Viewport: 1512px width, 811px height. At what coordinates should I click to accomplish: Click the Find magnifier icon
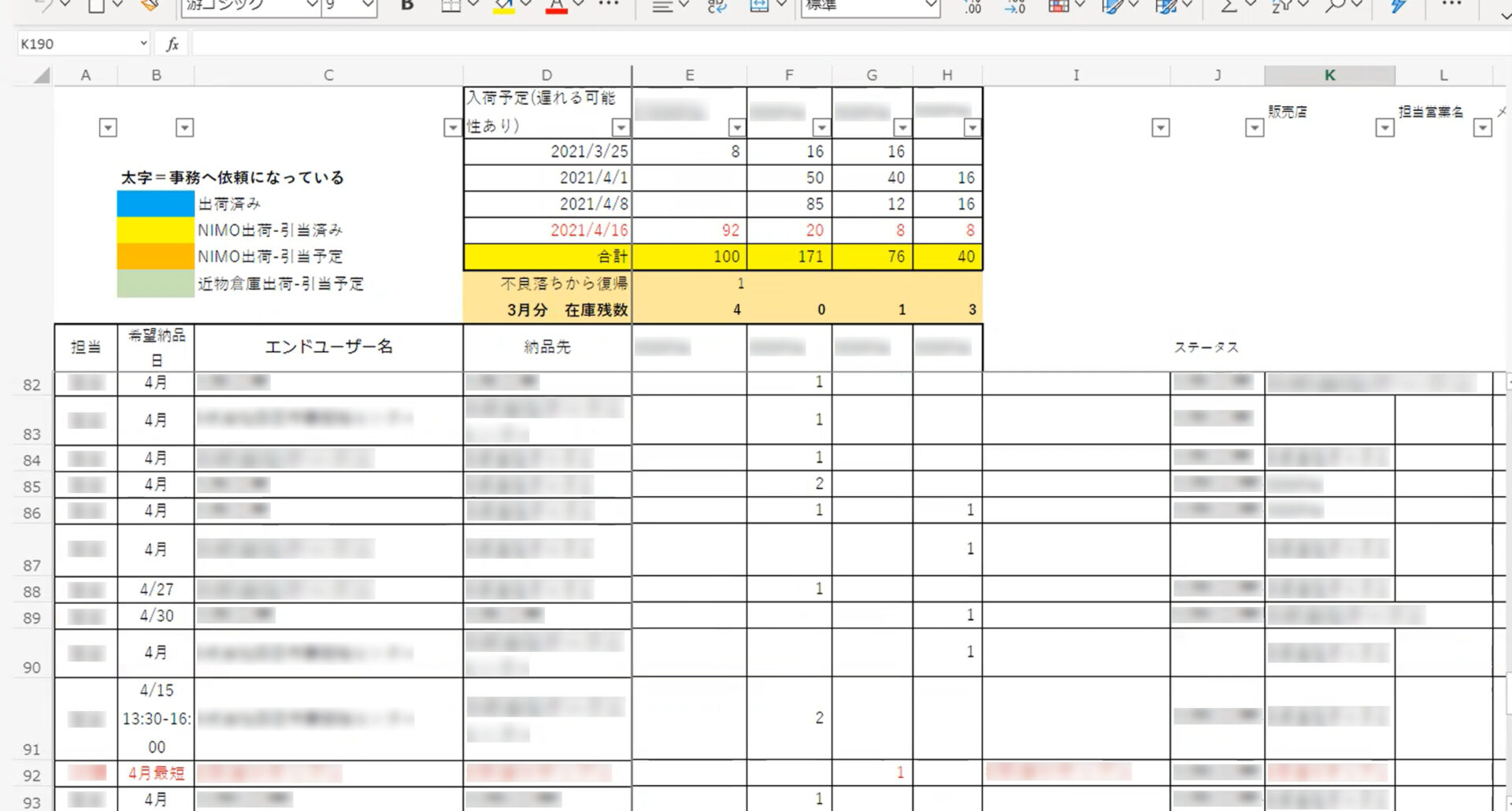tap(1334, 6)
